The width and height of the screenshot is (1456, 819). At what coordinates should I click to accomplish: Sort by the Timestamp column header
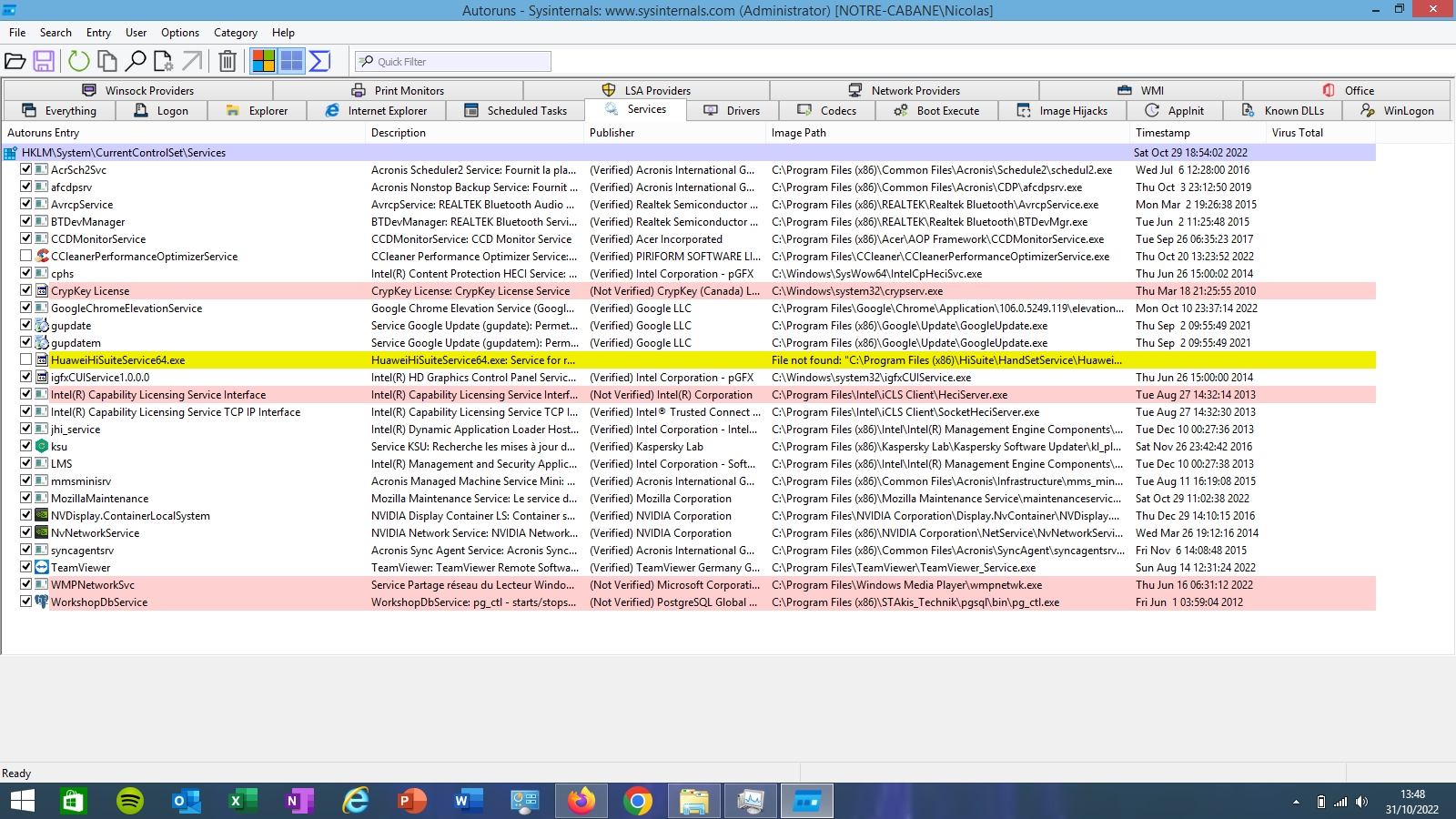[x=1162, y=133]
